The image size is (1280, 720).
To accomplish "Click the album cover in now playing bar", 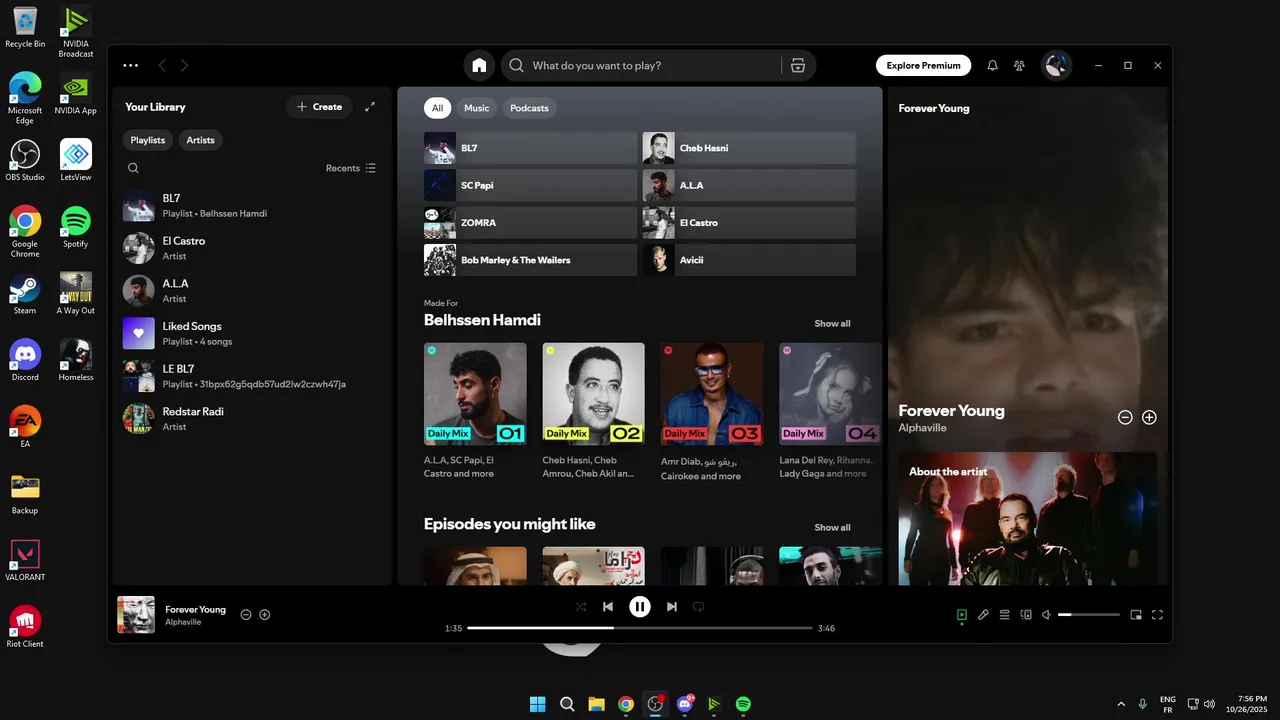I will (136, 615).
